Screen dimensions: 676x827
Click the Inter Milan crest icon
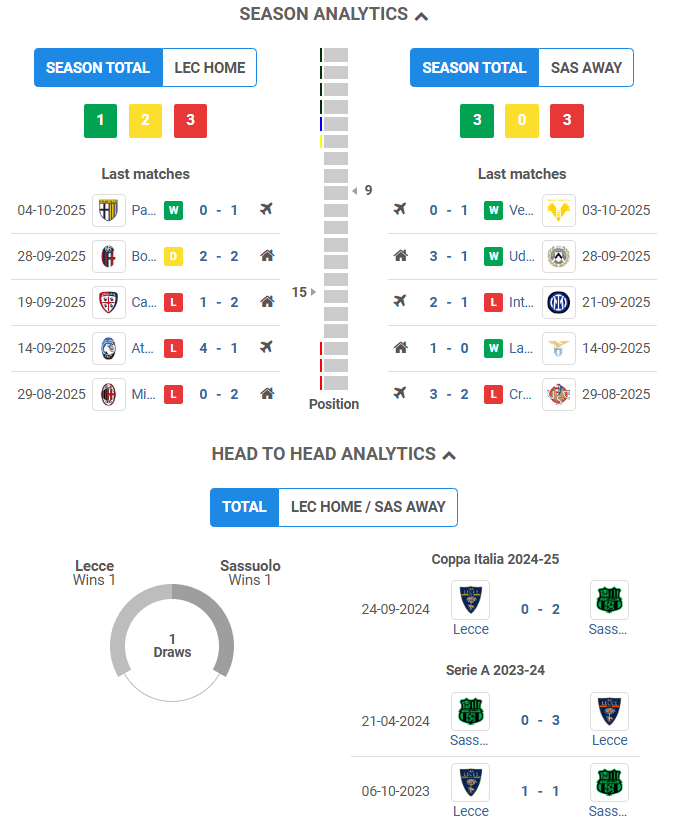(559, 302)
